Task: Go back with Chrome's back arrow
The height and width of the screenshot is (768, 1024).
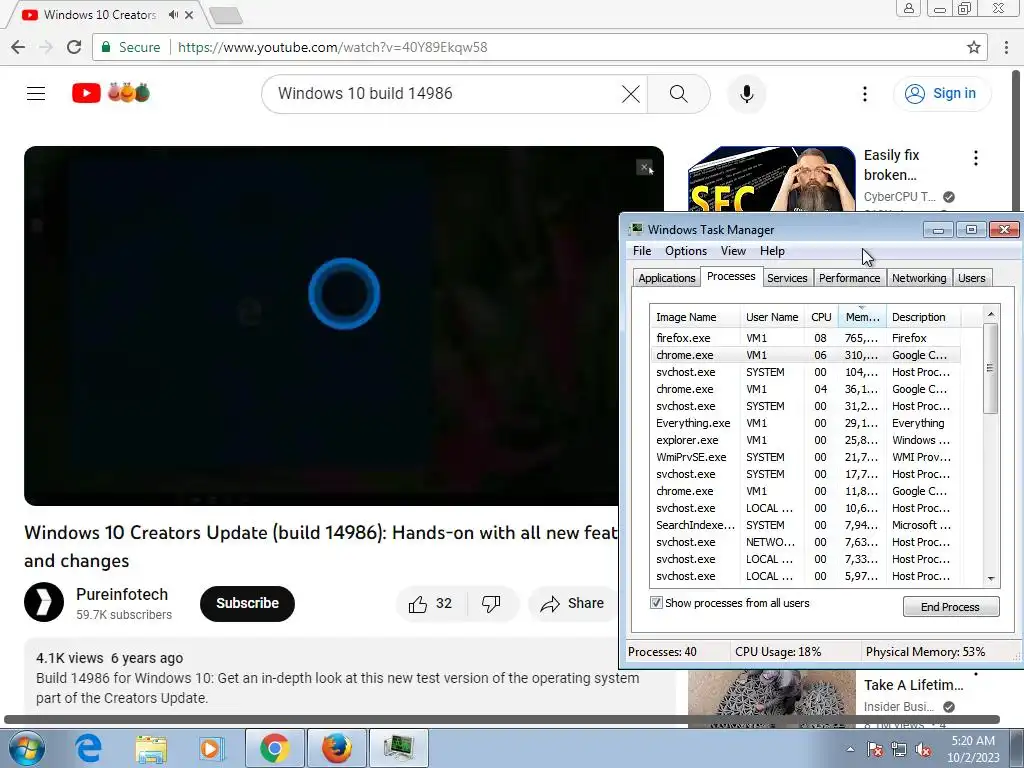Action: (x=18, y=47)
